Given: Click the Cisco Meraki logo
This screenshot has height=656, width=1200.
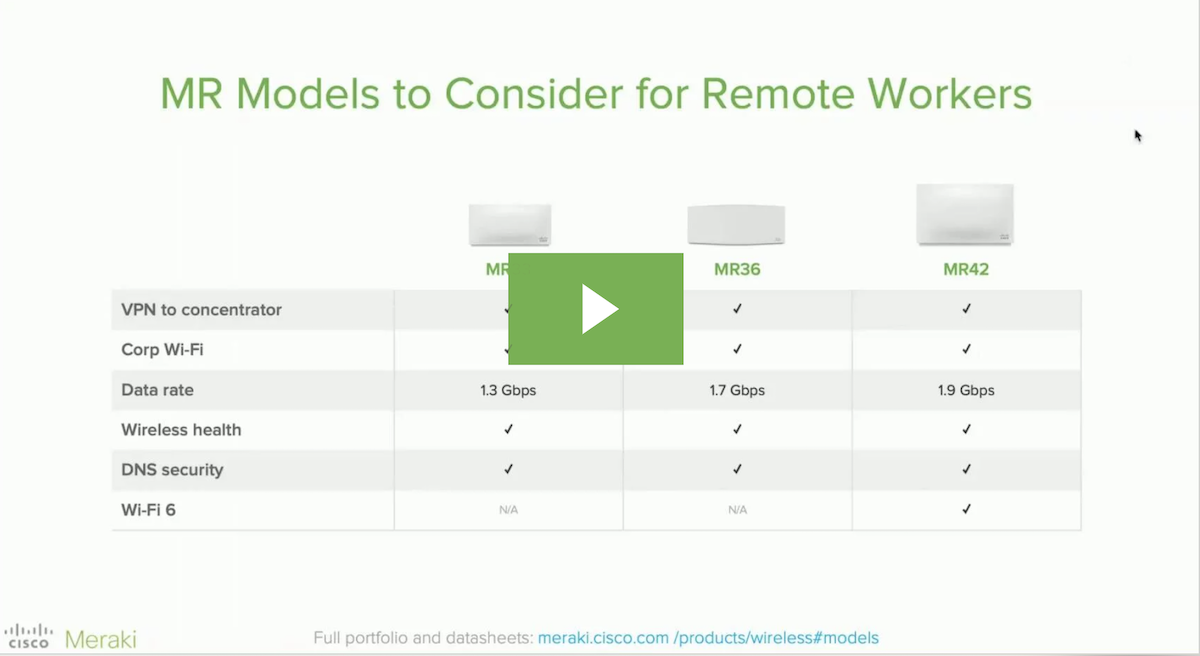Looking at the screenshot, I should [70, 637].
